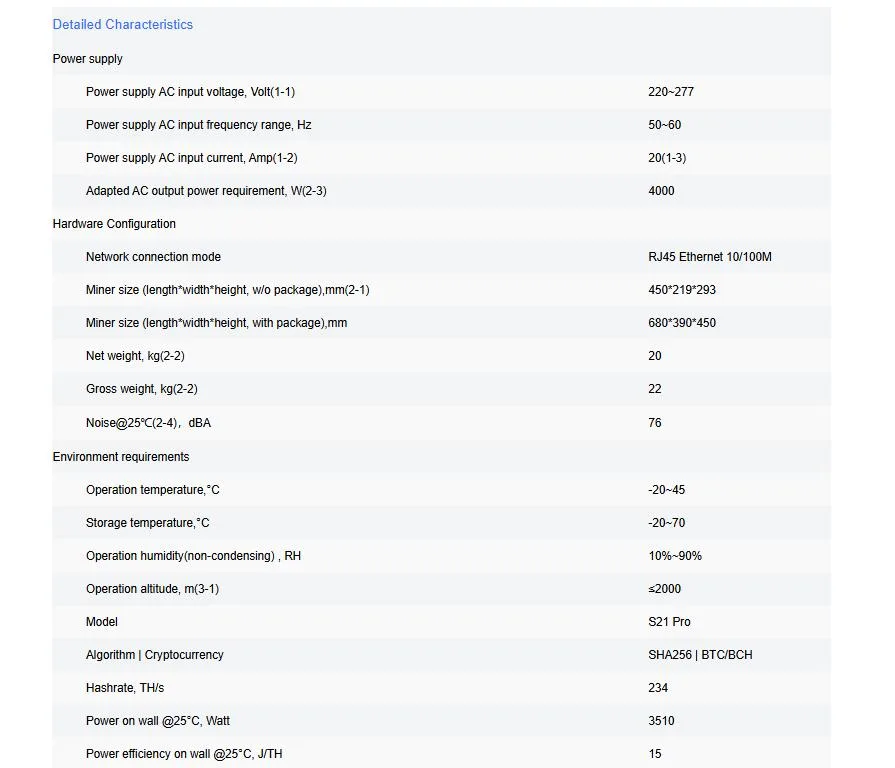
Task: Select the Storage temperature row label
Action: (x=147, y=523)
